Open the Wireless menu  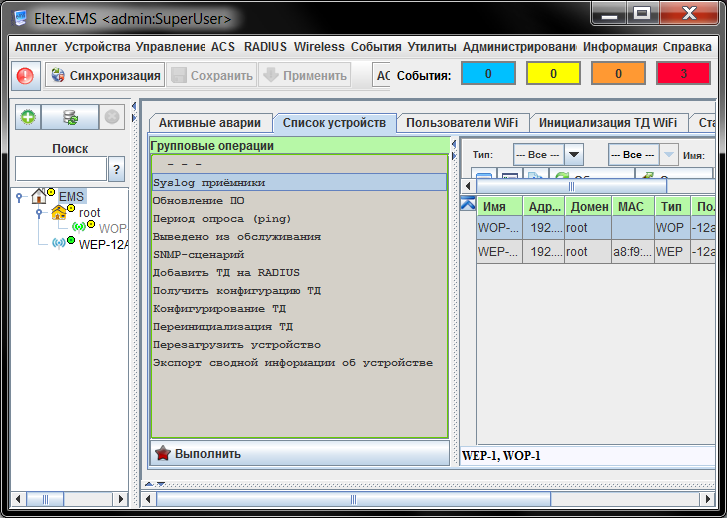click(x=318, y=47)
